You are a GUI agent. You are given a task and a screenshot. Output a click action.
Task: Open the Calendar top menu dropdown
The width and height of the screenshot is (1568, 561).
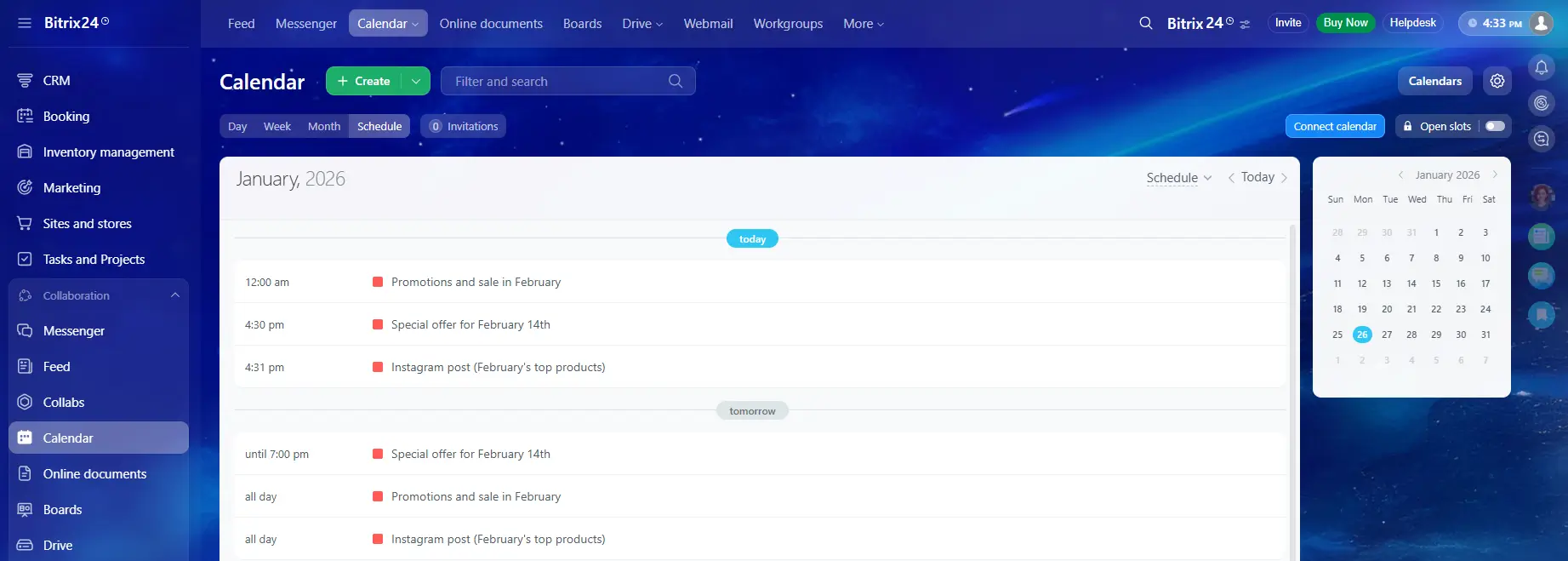point(388,23)
